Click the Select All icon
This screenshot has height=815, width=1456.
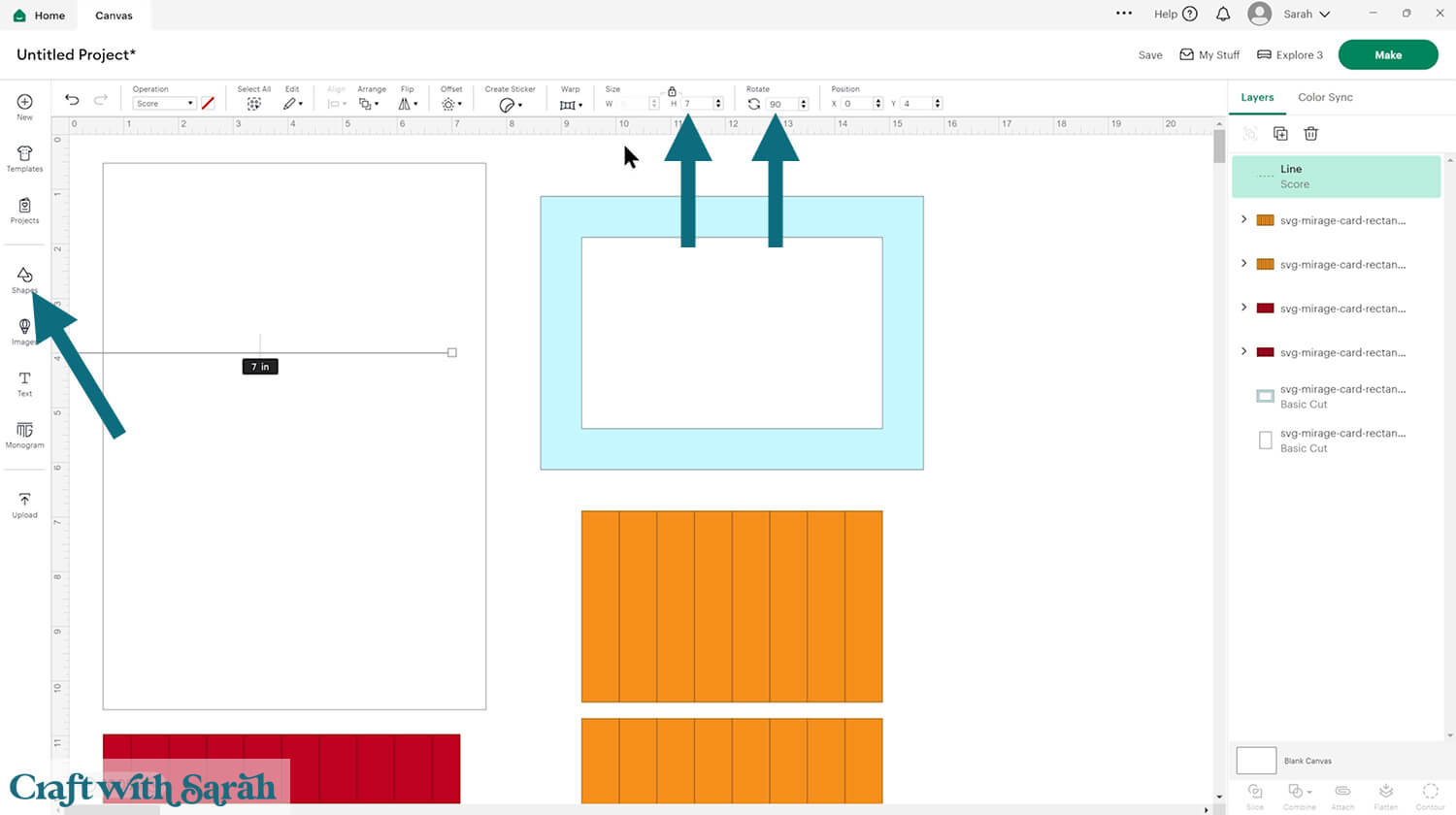(x=253, y=103)
